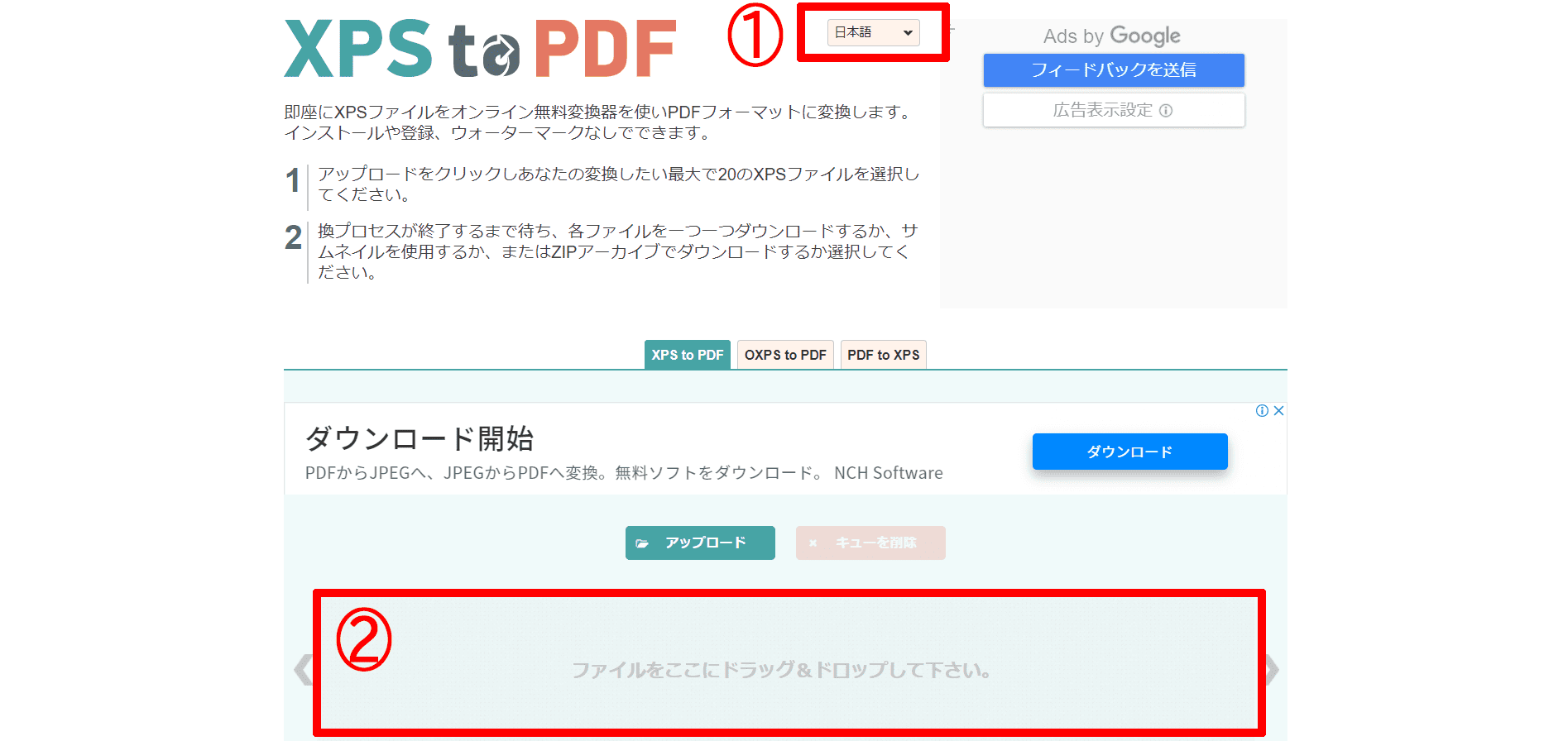
Task: Click the XPS to PDF logo
Action: click(480, 49)
